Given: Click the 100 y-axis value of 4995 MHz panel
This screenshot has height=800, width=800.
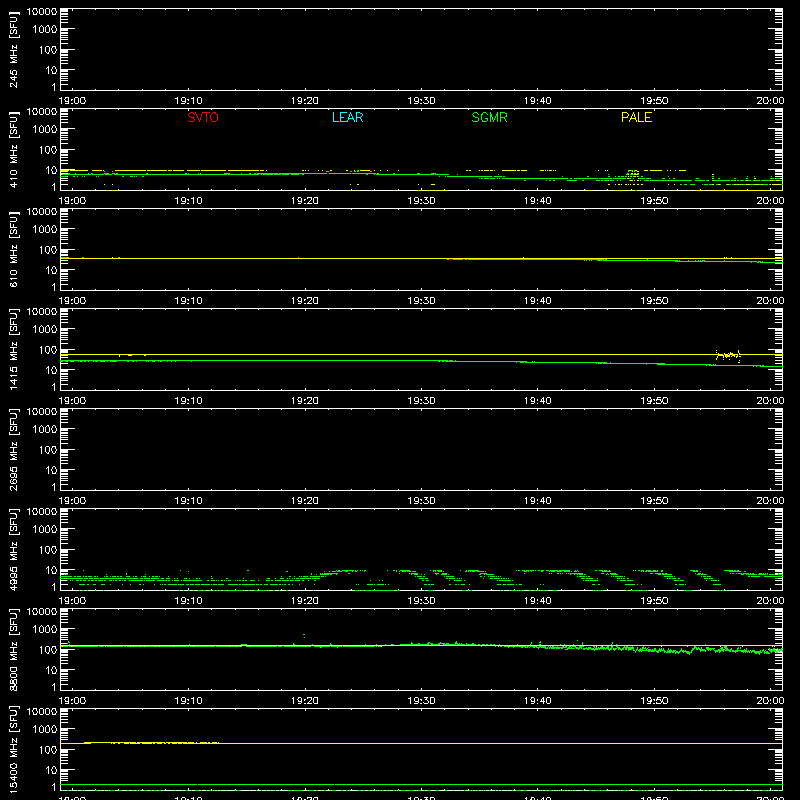Looking at the screenshot, I should 48,550.
